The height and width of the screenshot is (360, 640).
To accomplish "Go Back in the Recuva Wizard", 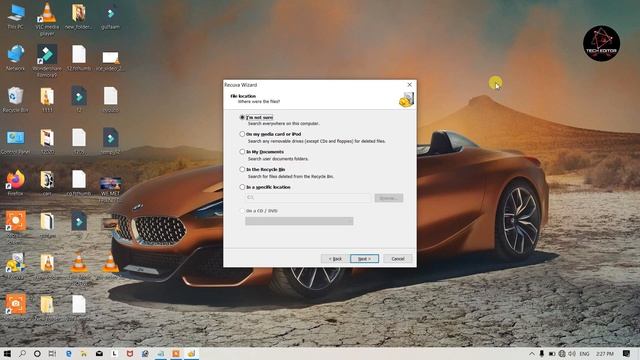I will (x=334, y=259).
